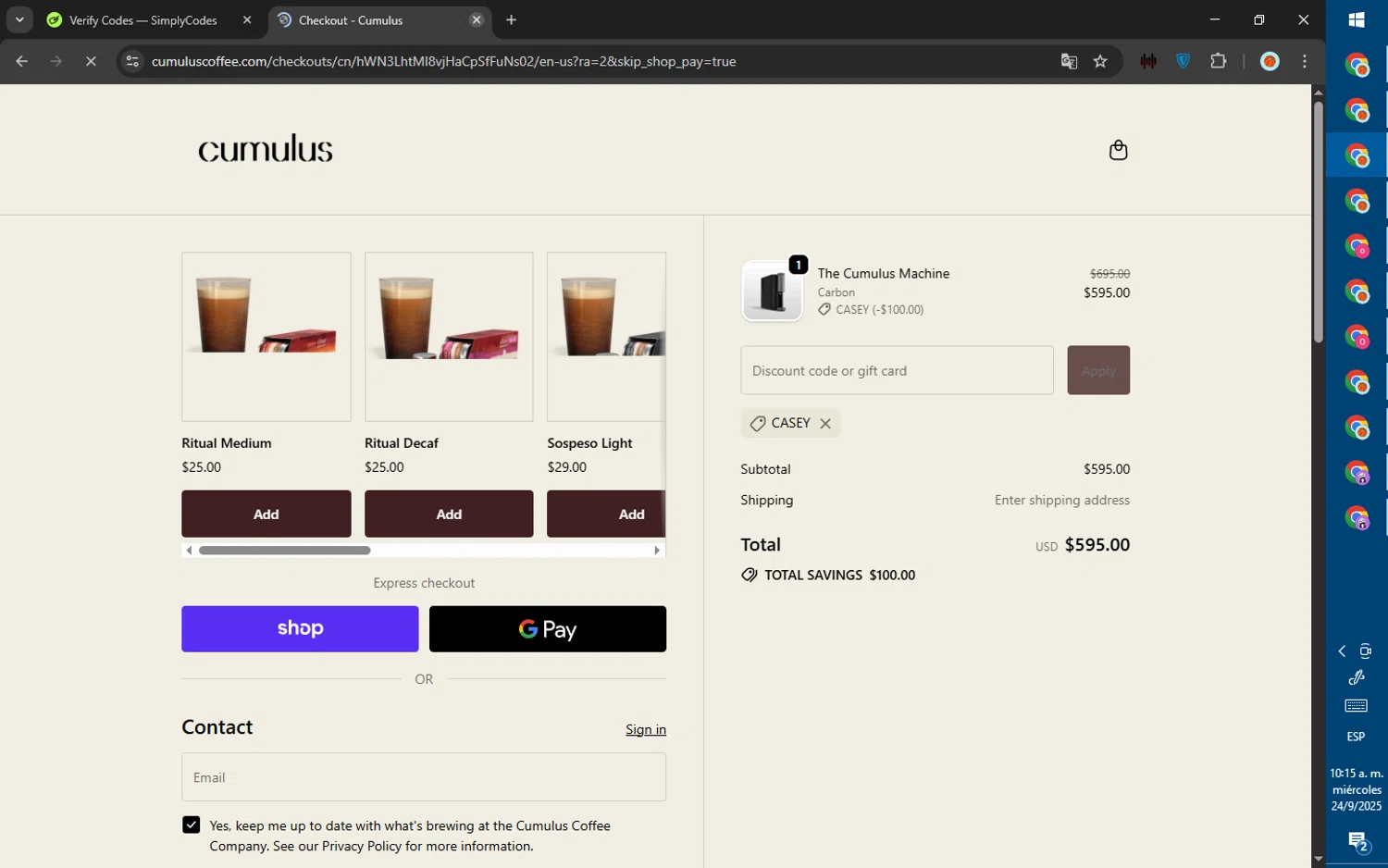The width and height of the screenshot is (1388, 868).
Task: Expand the tab search dropdown
Action: 19,19
